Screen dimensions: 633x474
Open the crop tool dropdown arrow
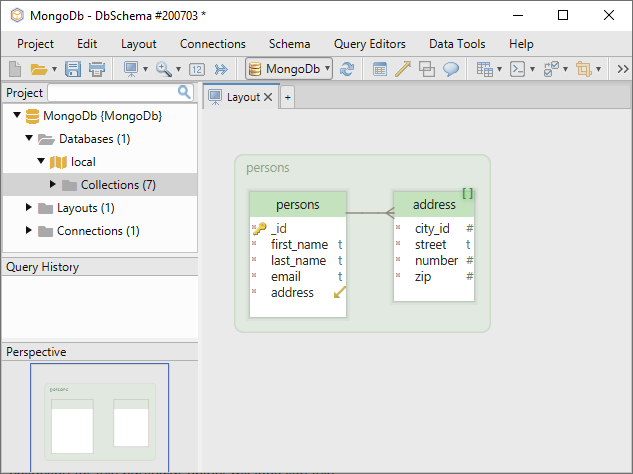[x=598, y=69]
